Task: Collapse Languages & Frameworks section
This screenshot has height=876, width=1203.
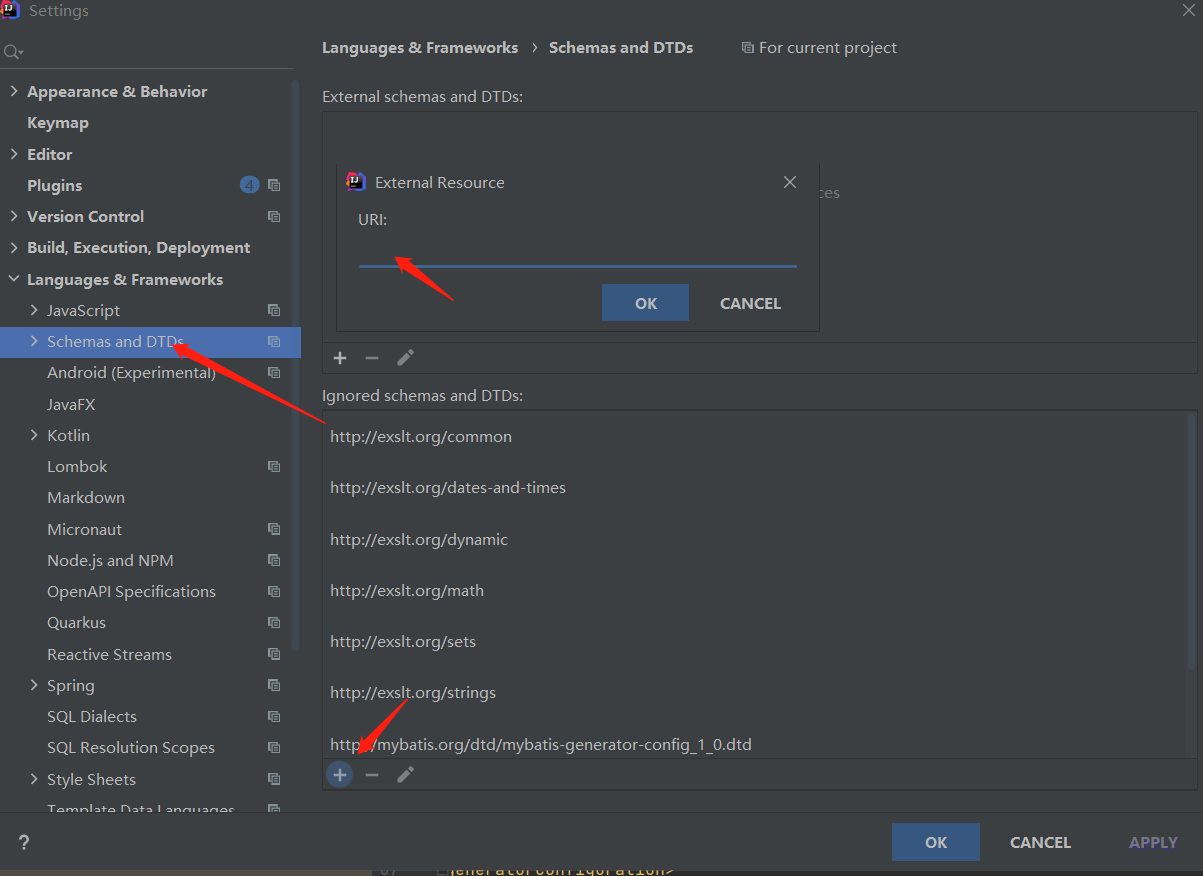Action: (14, 279)
